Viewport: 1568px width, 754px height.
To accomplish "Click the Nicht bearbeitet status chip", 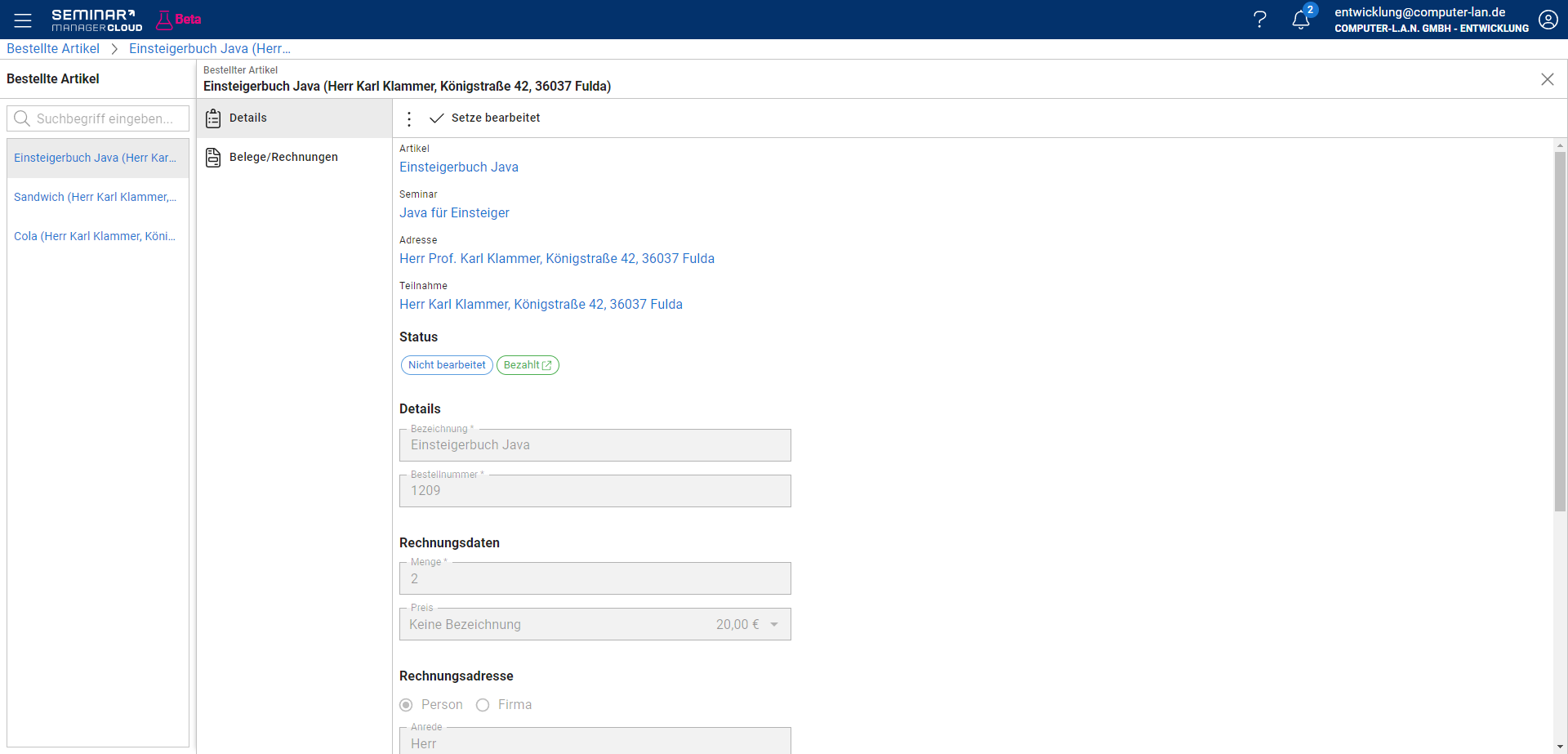I will 447,365.
